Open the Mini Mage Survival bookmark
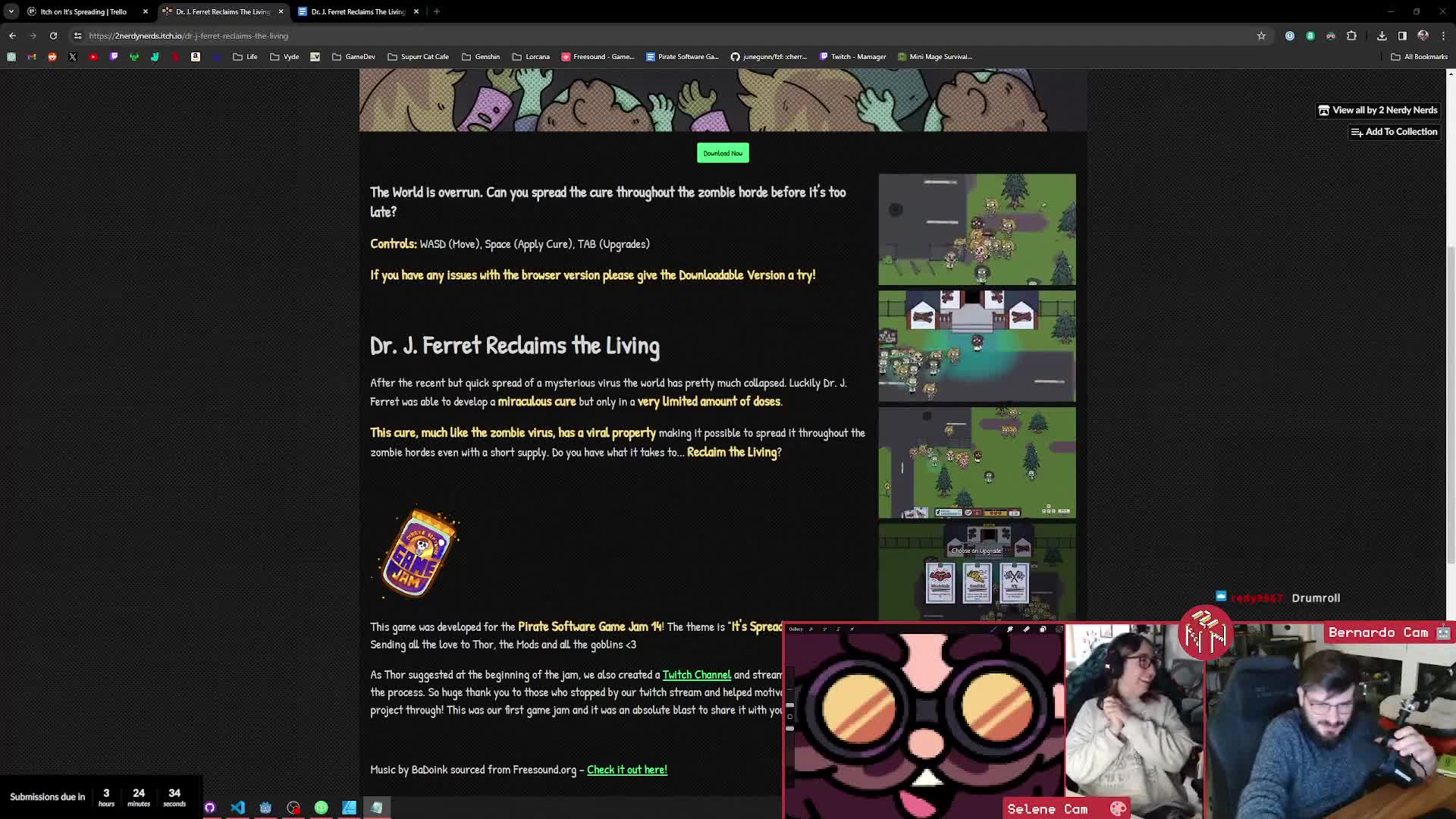 pos(934,57)
